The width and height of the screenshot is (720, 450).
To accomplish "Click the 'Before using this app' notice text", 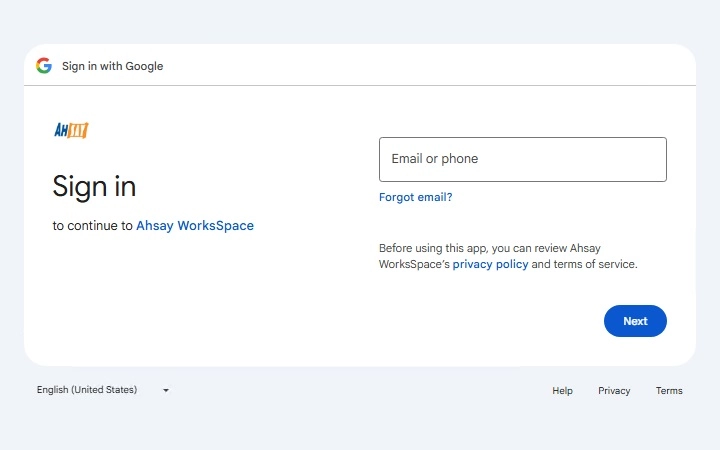I will [x=508, y=256].
